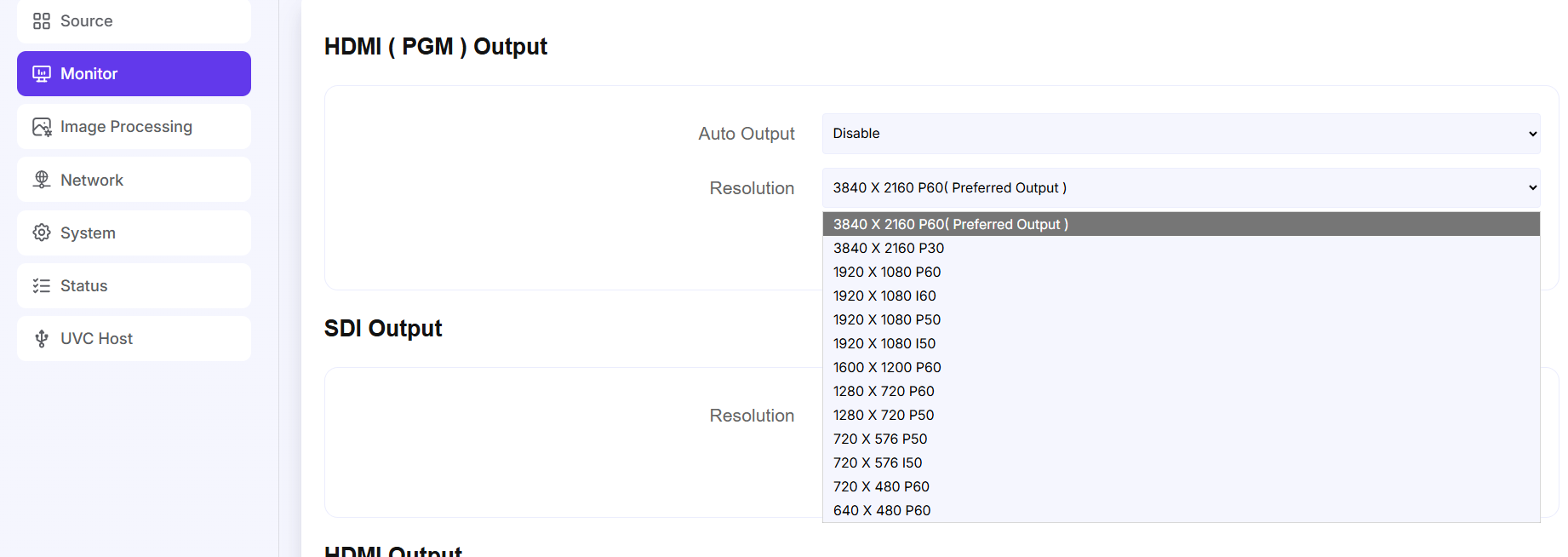Image resolution: width=1568 pixels, height=557 pixels.
Task: Click the Image Processing picture icon
Action: 42,127
